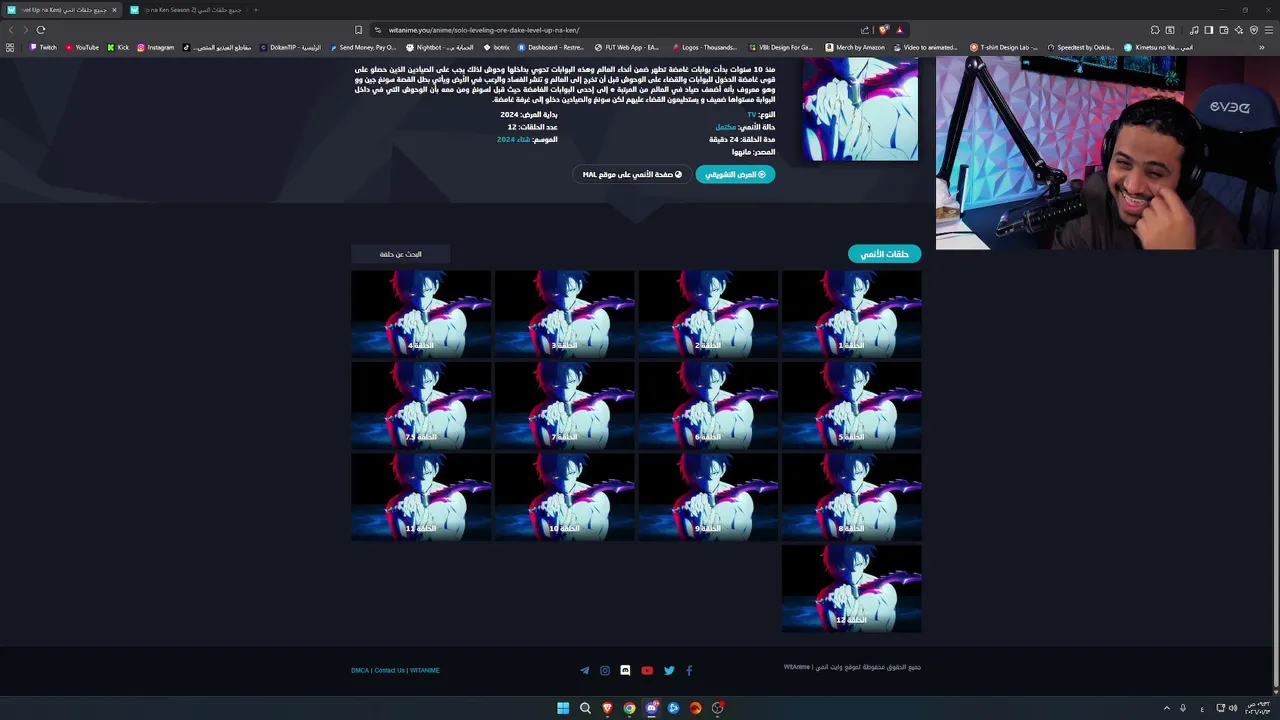Open episode 3 thumbnail

point(565,313)
